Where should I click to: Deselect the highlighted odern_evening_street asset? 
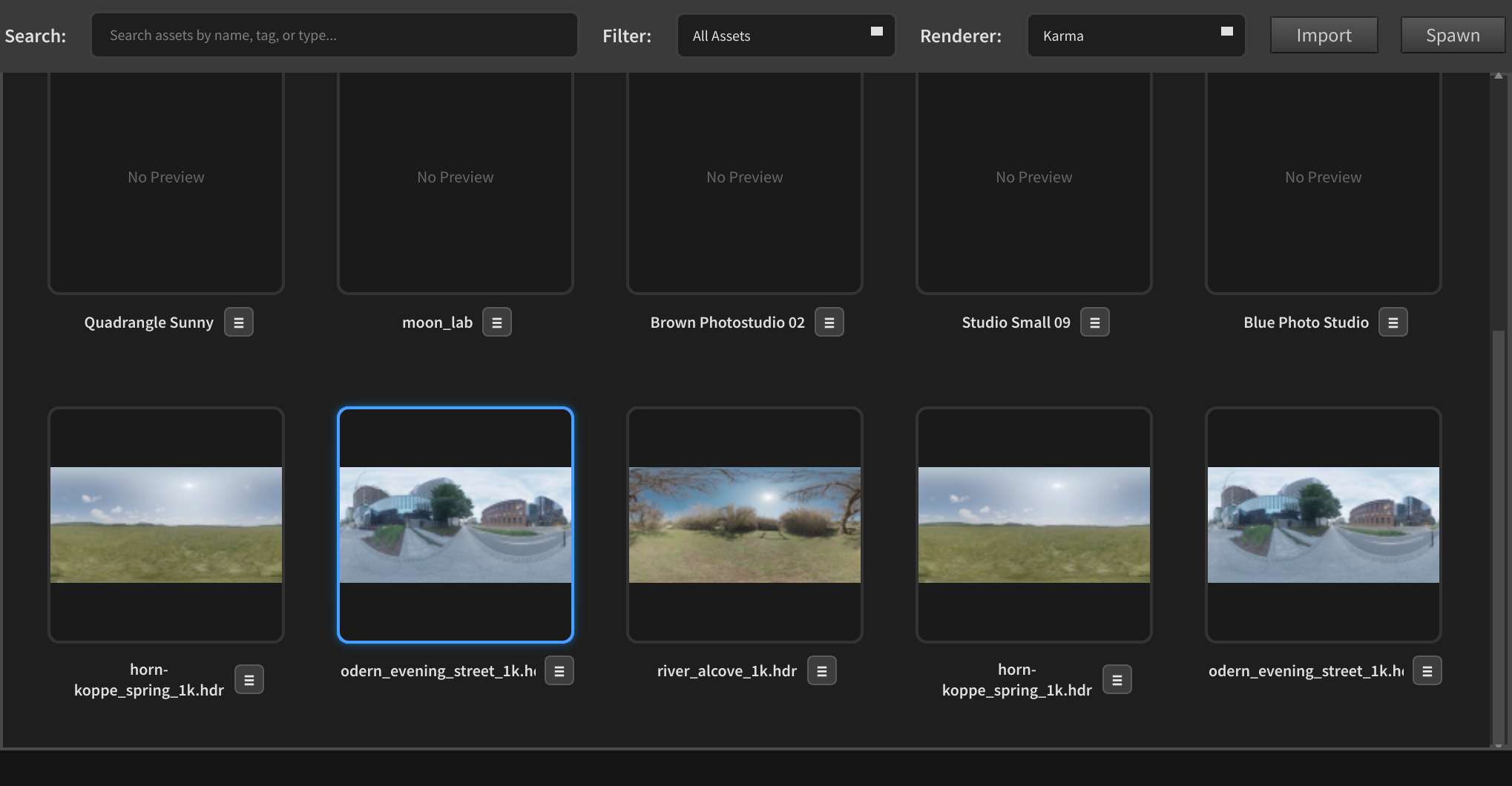coord(455,524)
